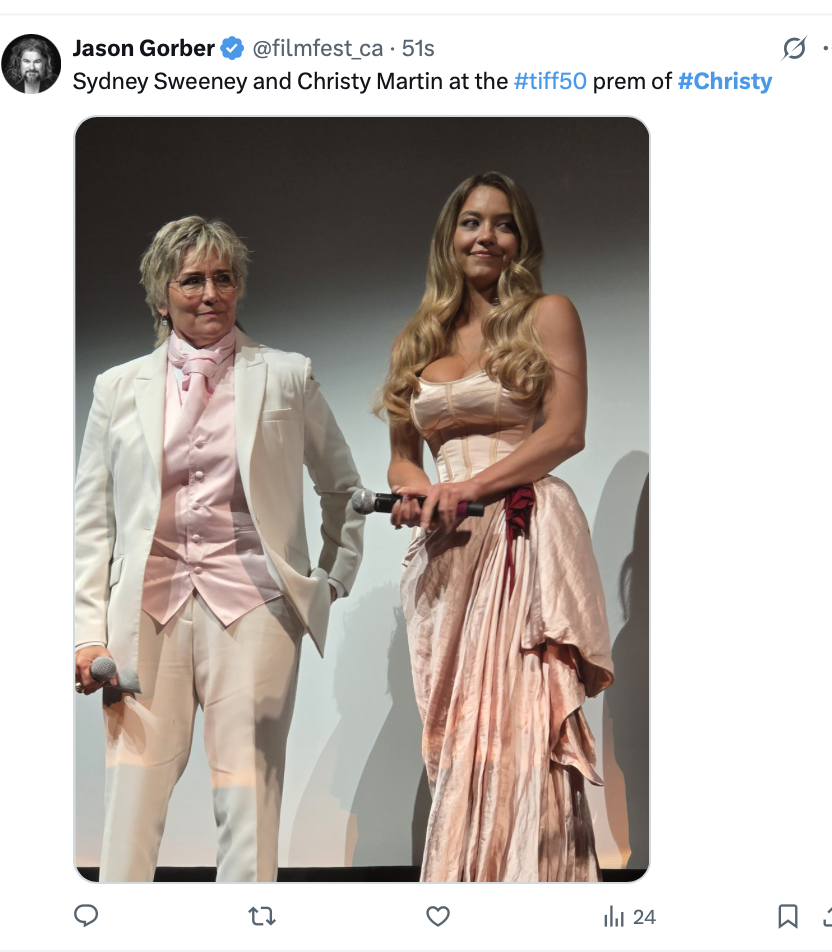
Task: Click the blue verified badge
Action: tap(232, 48)
